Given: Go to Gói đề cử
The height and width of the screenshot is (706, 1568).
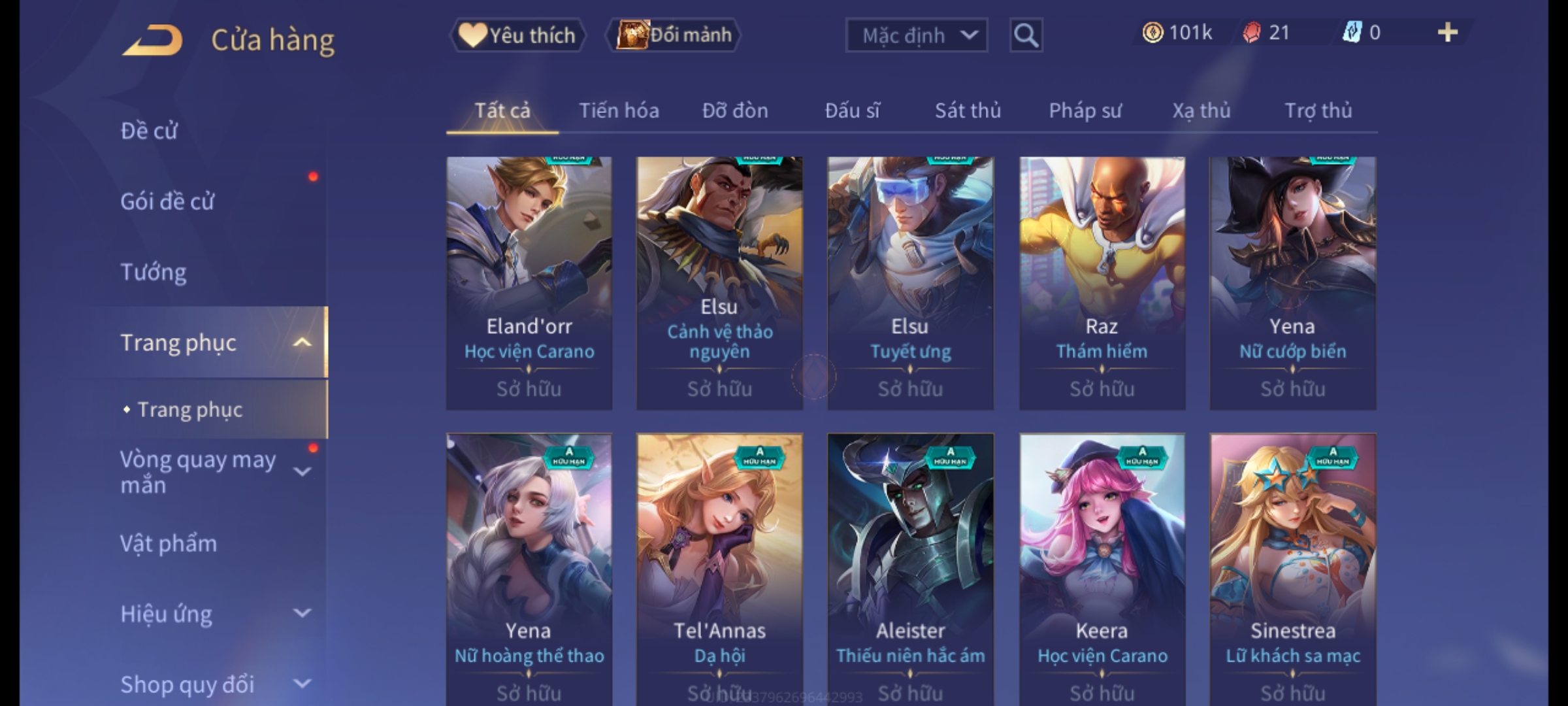Looking at the screenshot, I should (x=167, y=201).
